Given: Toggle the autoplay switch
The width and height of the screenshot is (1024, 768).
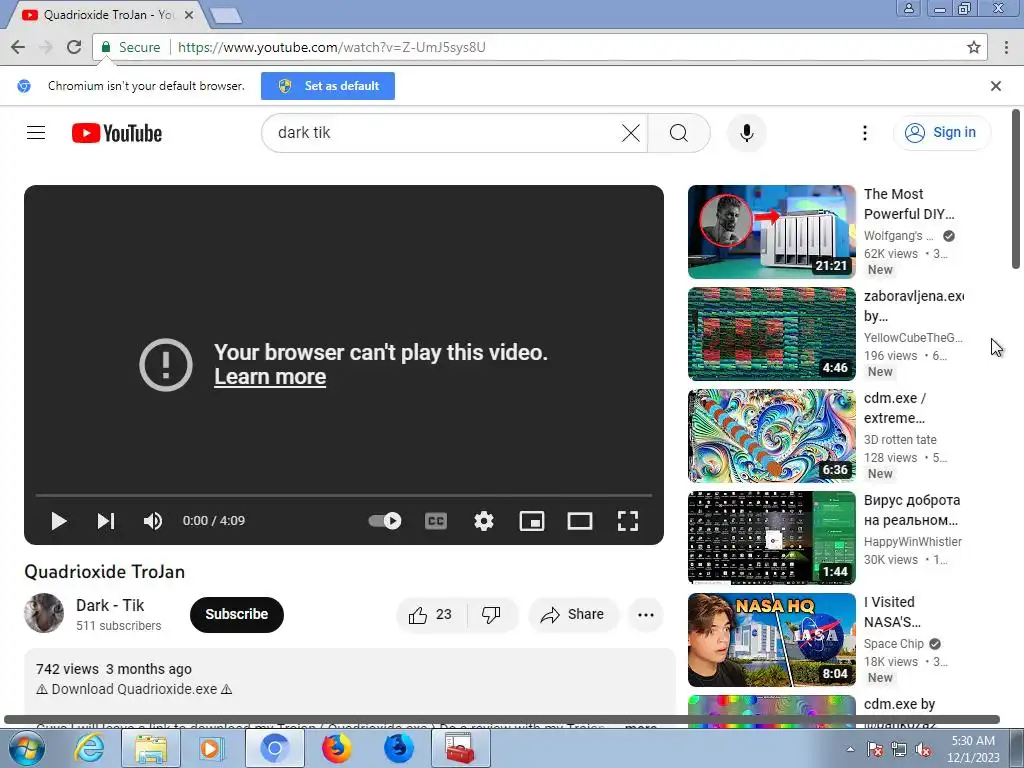Looking at the screenshot, I should 385,520.
